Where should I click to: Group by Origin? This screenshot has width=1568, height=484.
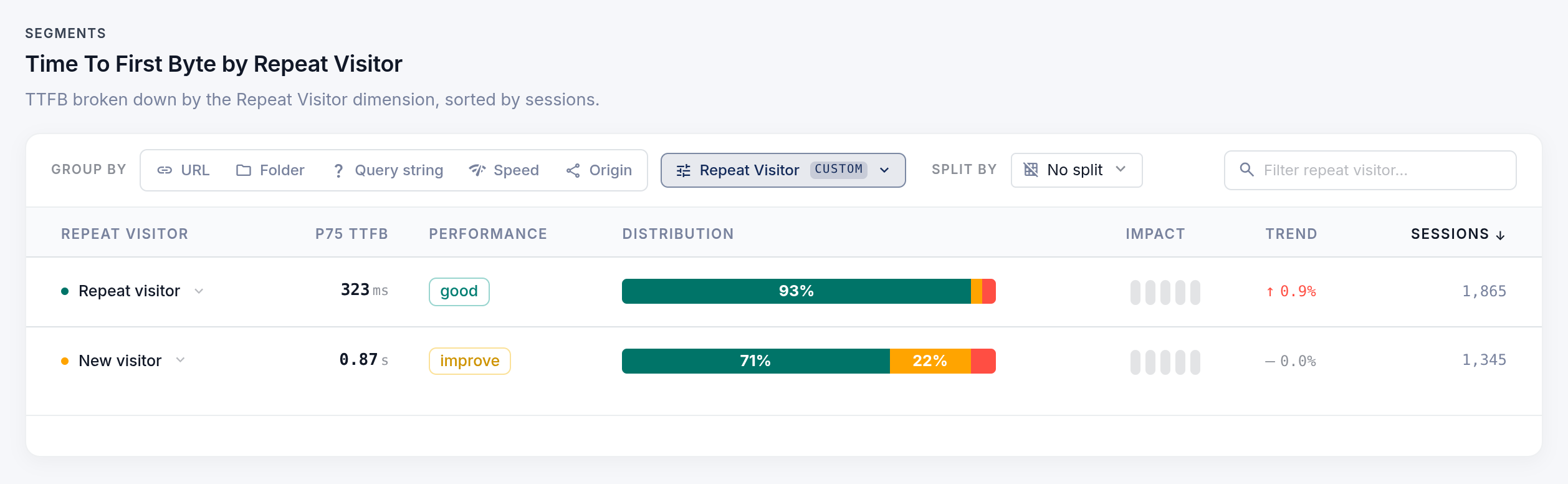click(x=598, y=170)
